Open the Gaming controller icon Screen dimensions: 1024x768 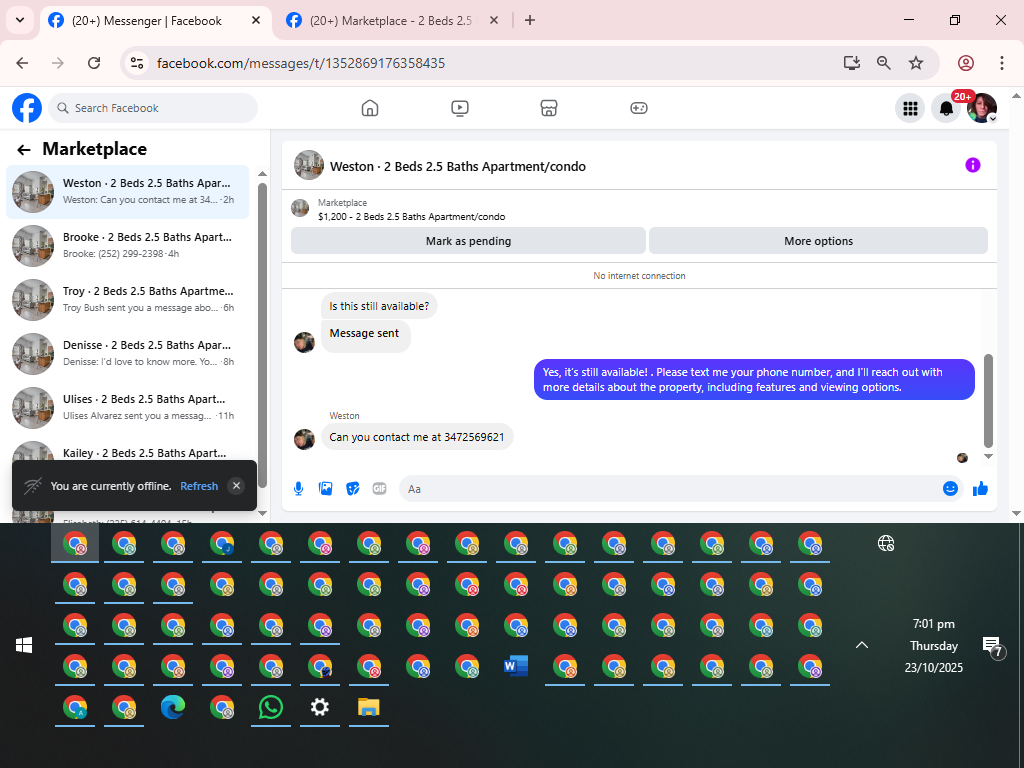(639, 108)
